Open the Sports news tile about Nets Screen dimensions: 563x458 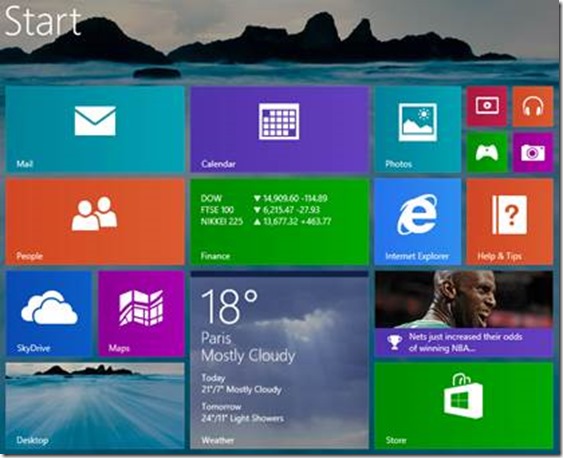point(464,314)
